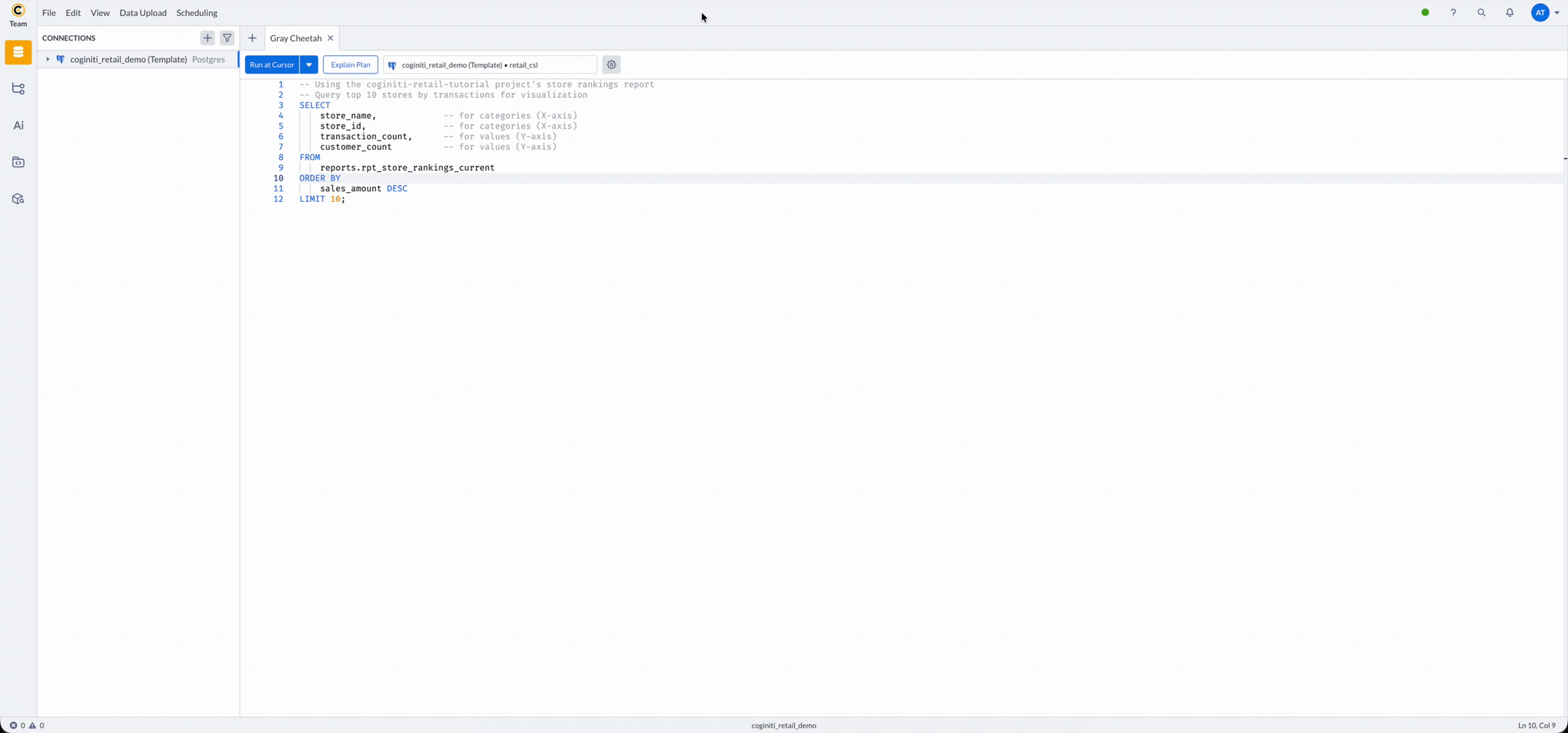1568x733 pixels.
Task: Click the help question mark icon
Action: click(x=1453, y=12)
